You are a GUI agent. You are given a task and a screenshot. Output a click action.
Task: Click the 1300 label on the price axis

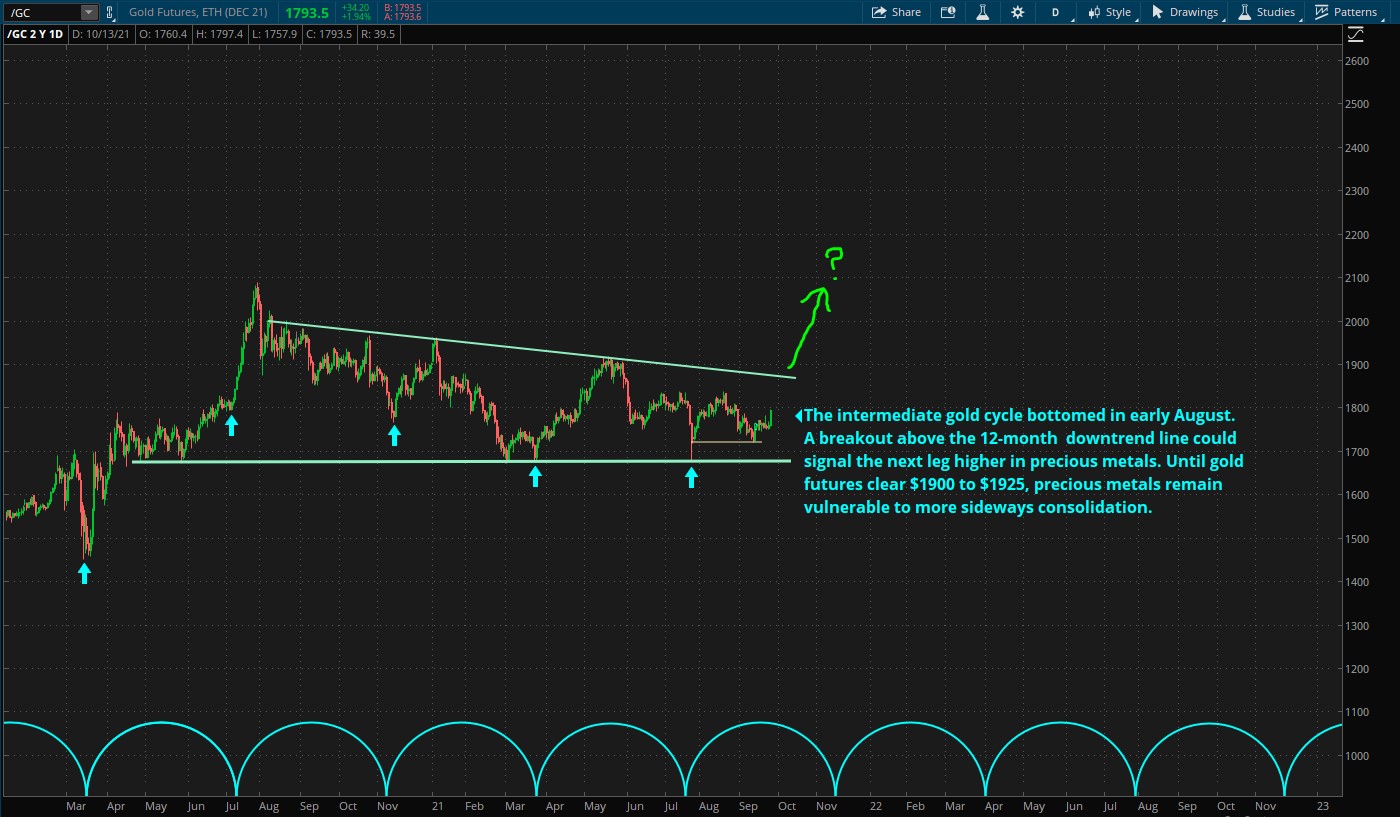click(1357, 626)
